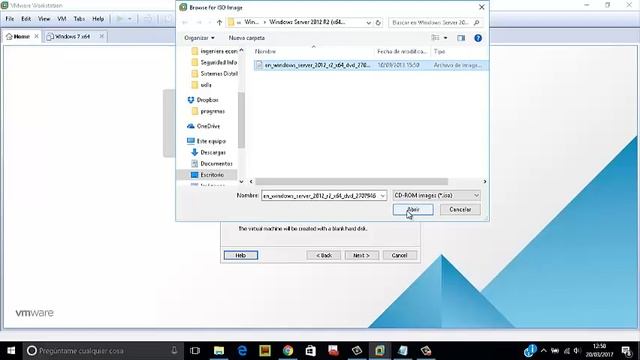This screenshot has height=360, width=640.
Task: Open the VMware View menu
Action: click(x=44, y=19)
